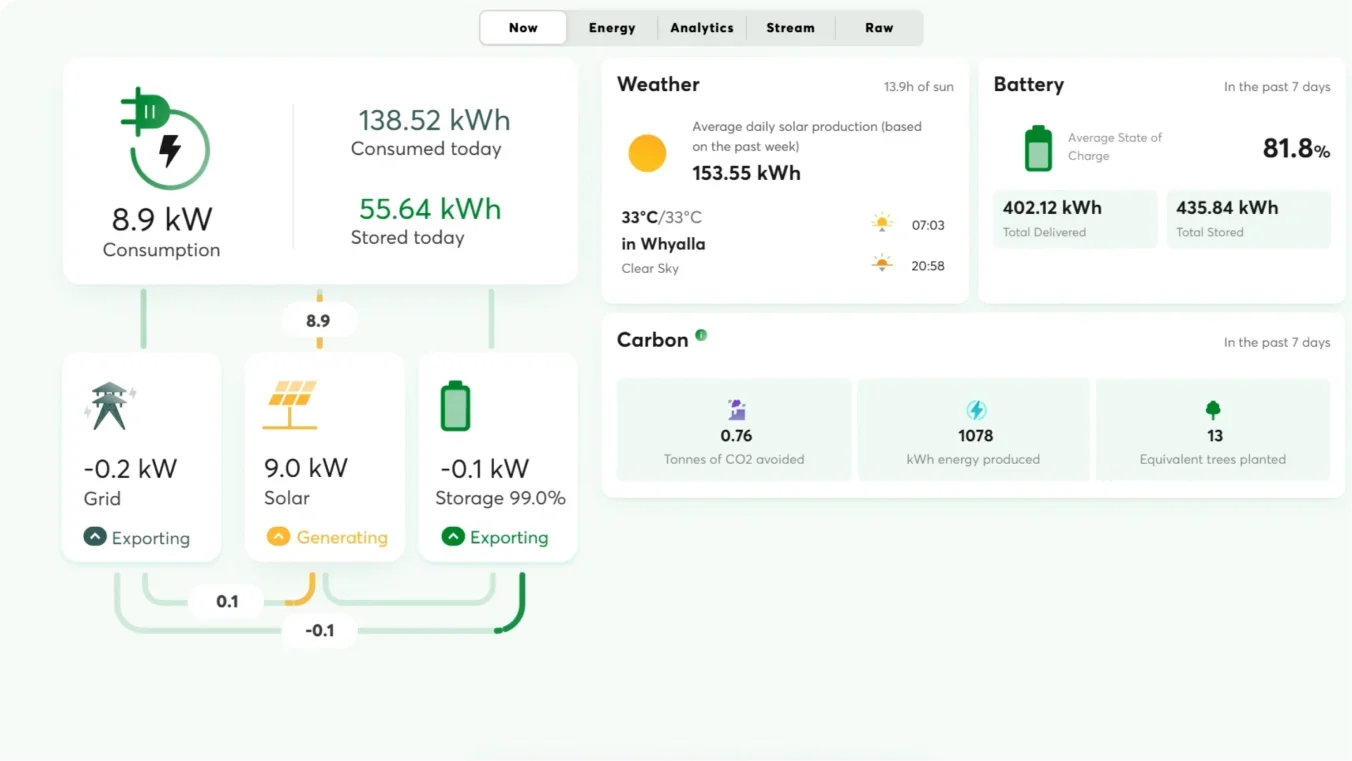1352x761 pixels.
Task: Click the energy produced lightning icon
Action: (976, 410)
